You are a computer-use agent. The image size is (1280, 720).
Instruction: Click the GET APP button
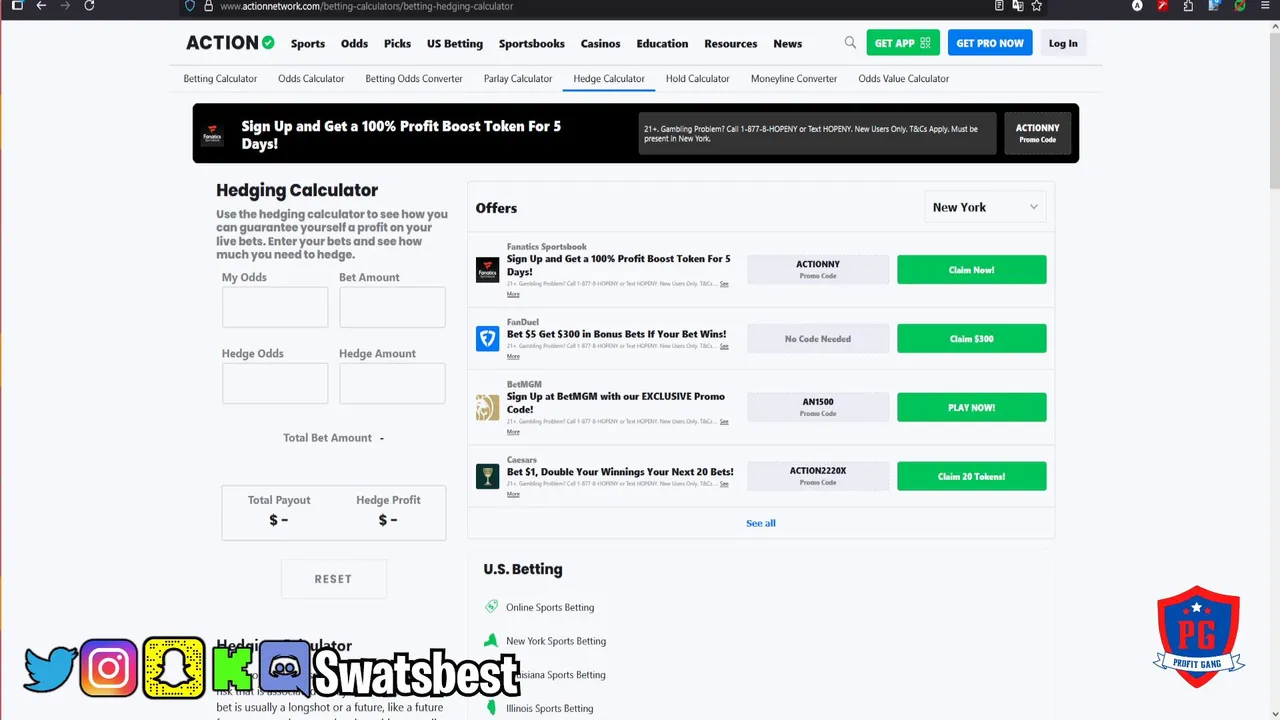pyautogui.click(x=903, y=43)
